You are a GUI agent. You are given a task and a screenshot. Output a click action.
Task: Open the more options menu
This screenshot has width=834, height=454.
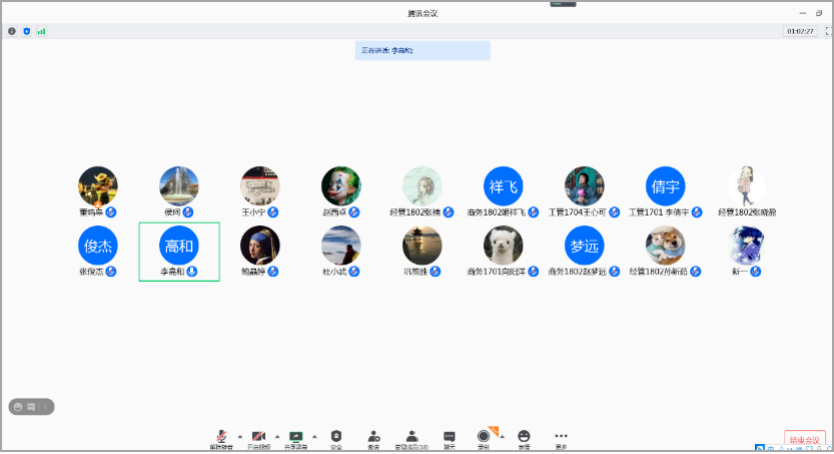[561, 437]
